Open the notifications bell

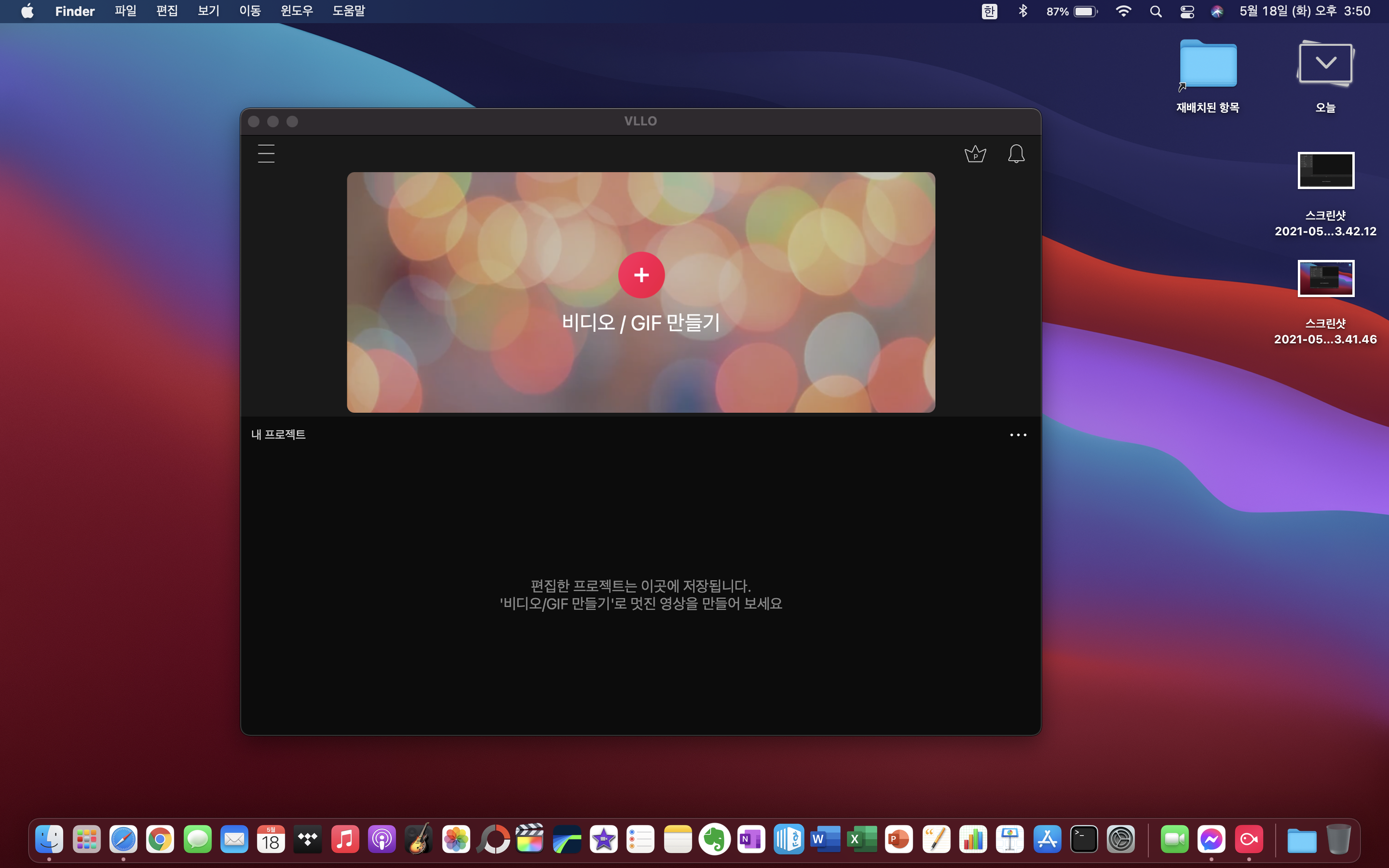pos(1016,154)
